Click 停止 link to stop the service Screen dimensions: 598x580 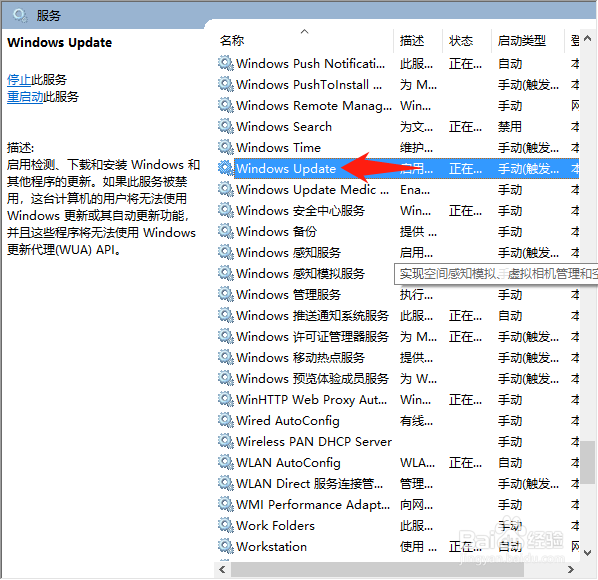(x=19, y=80)
